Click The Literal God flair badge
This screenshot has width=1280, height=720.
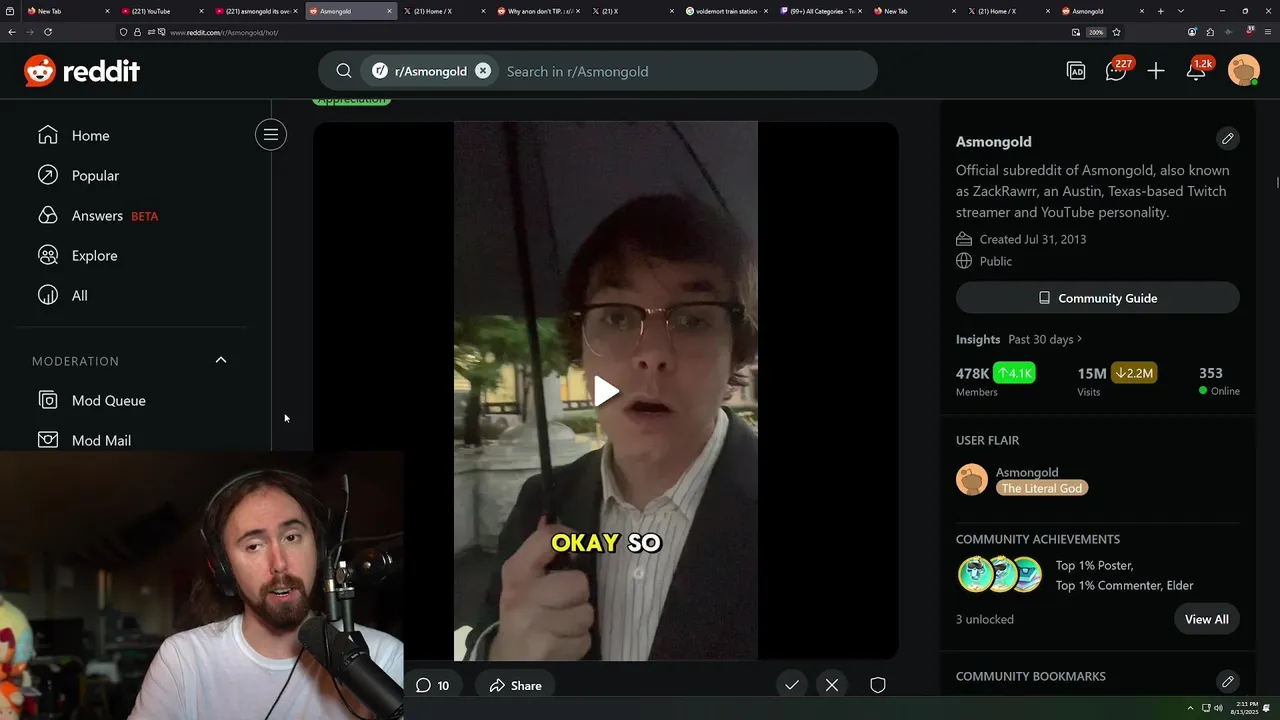(x=1042, y=488)
